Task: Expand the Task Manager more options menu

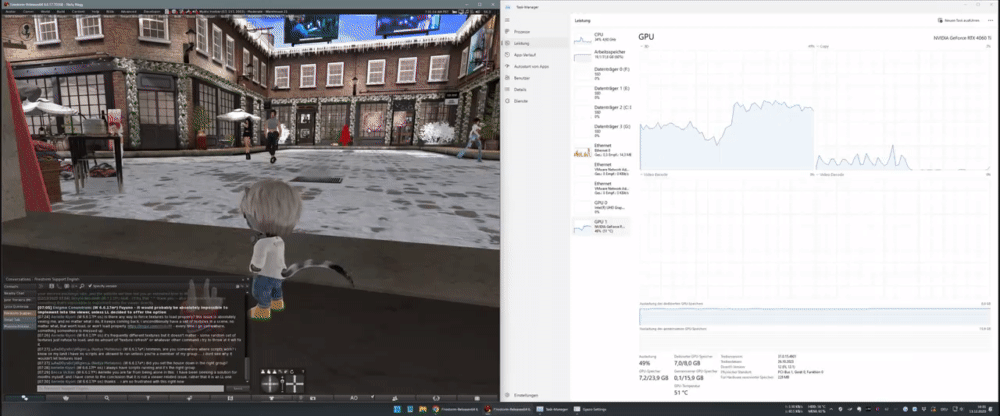Action: point(990,20)
